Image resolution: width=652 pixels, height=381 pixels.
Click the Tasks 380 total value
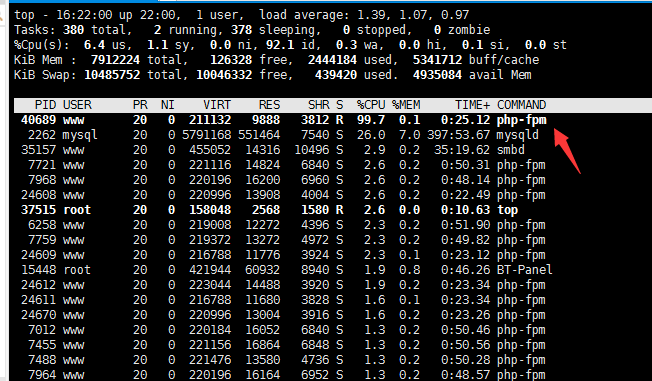pyautogui.click(x=73, y=30)
